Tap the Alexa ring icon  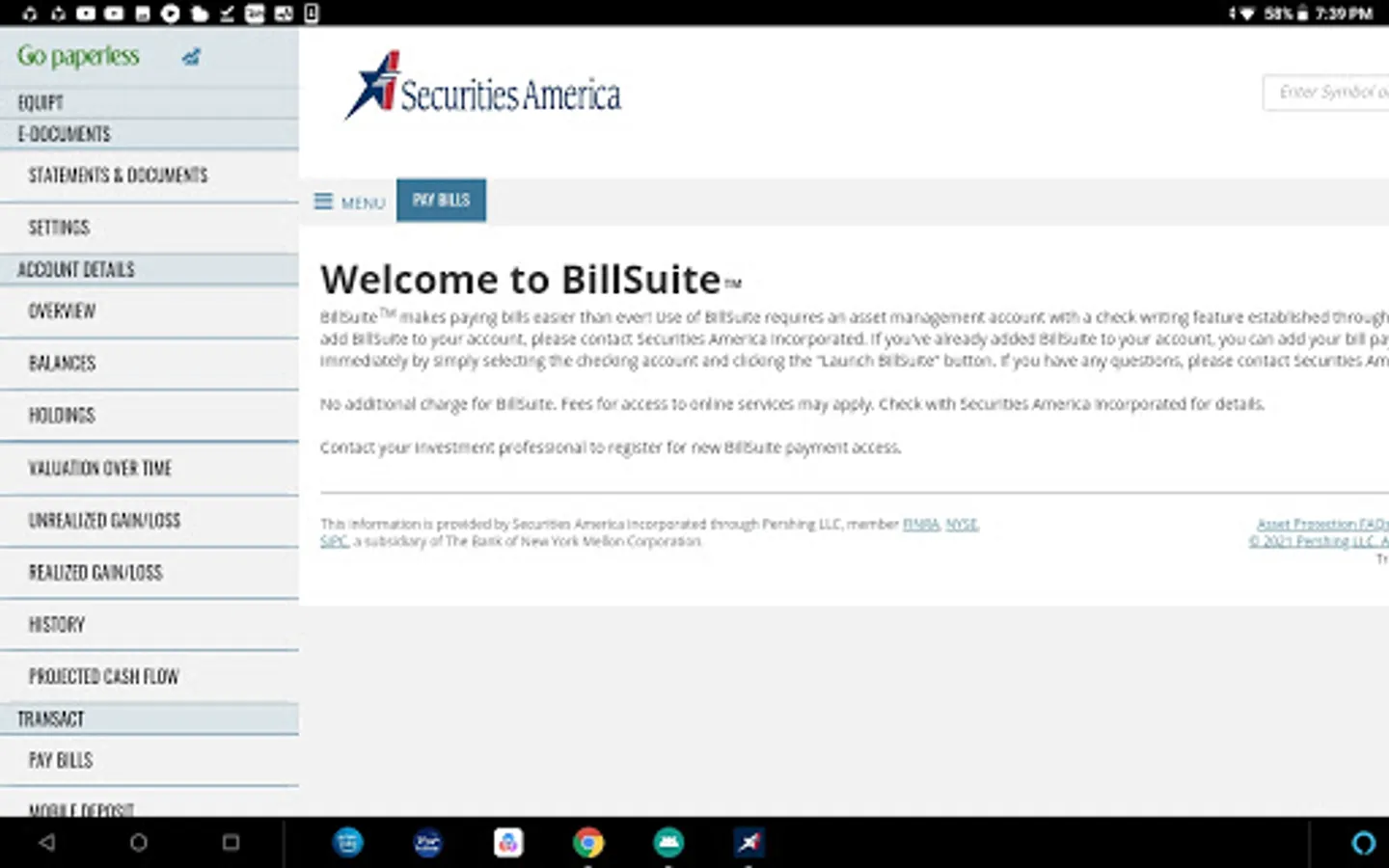tap(1363, 842)
